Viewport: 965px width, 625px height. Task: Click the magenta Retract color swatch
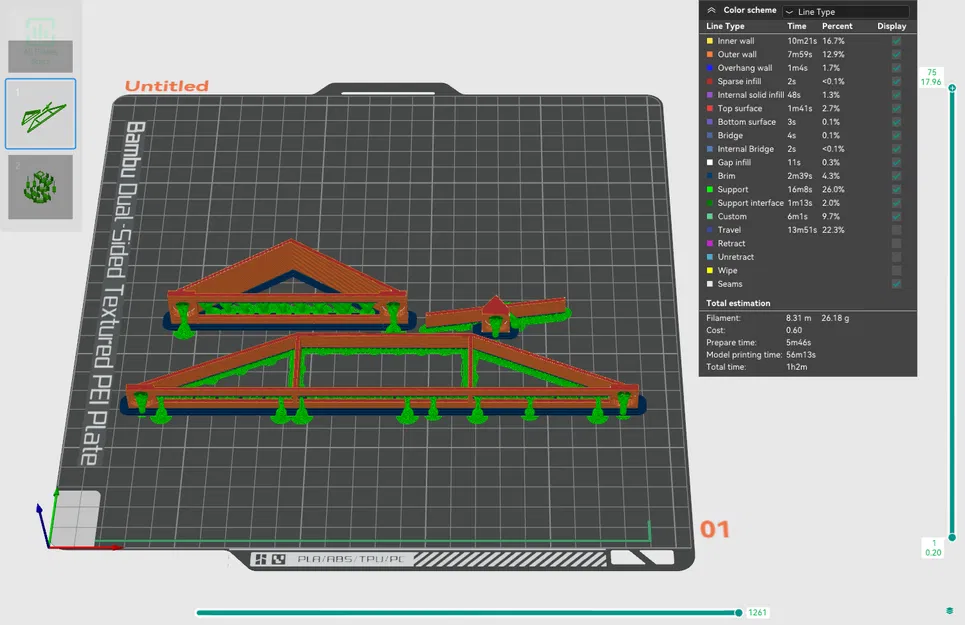(x=710, y=244)
